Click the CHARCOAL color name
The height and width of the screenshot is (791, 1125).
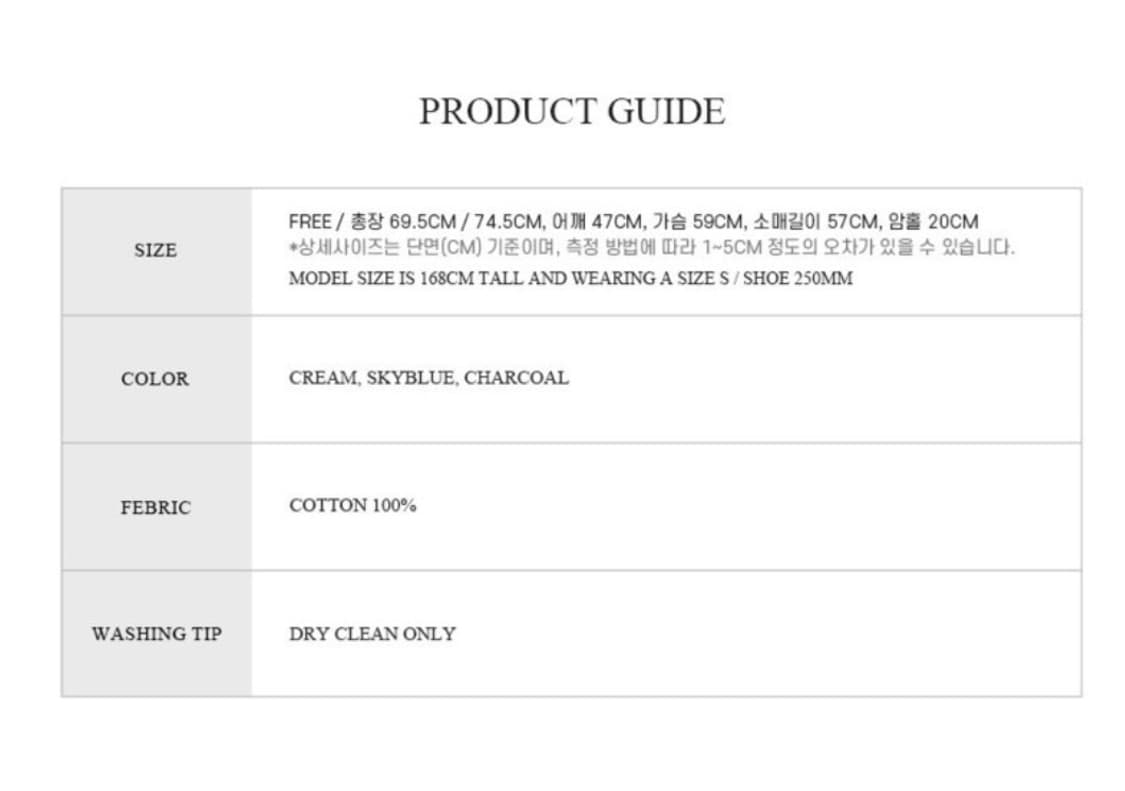coord(517,378)
